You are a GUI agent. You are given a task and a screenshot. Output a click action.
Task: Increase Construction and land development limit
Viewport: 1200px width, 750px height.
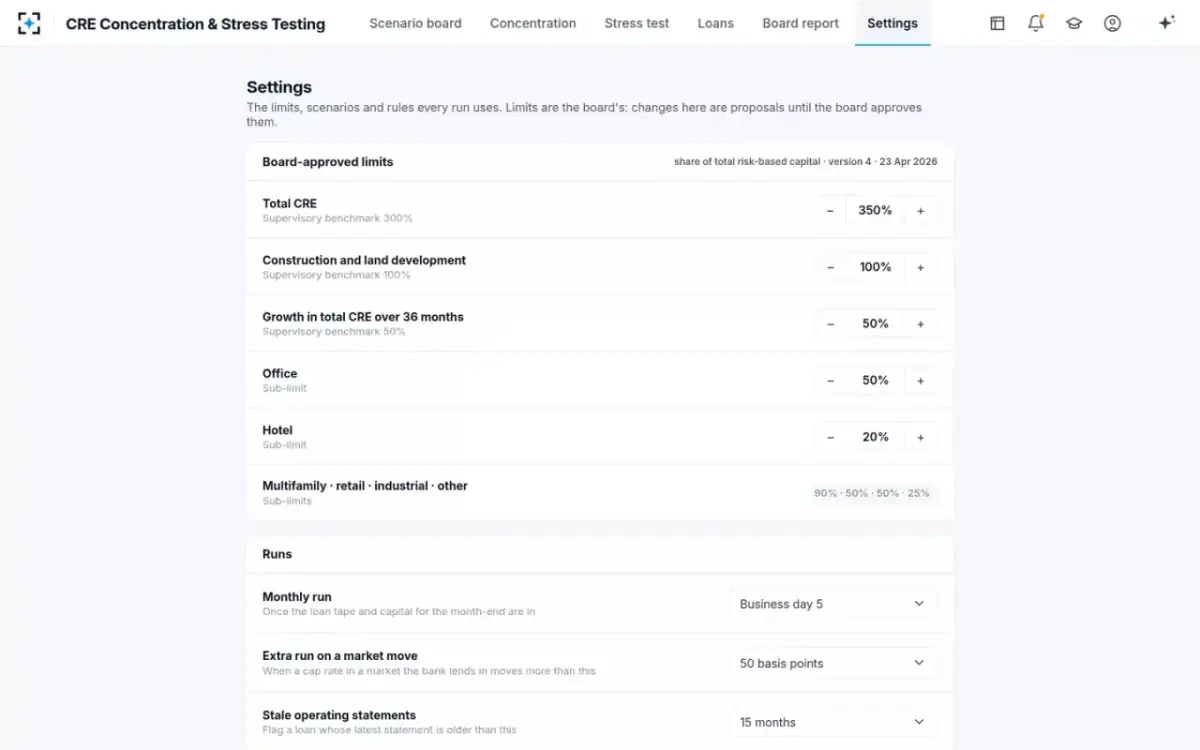pyautogui.click(x=921, y=267)
